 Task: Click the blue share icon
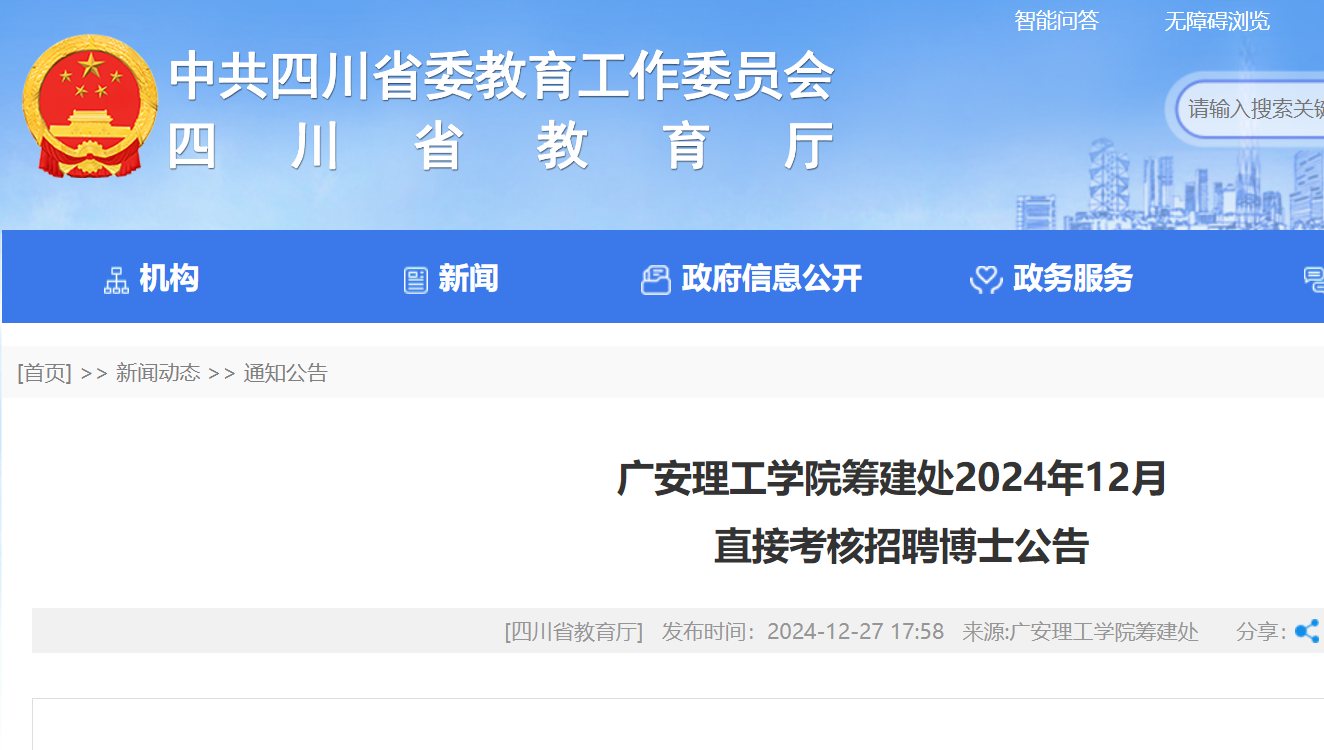(x=1307, y=631)
